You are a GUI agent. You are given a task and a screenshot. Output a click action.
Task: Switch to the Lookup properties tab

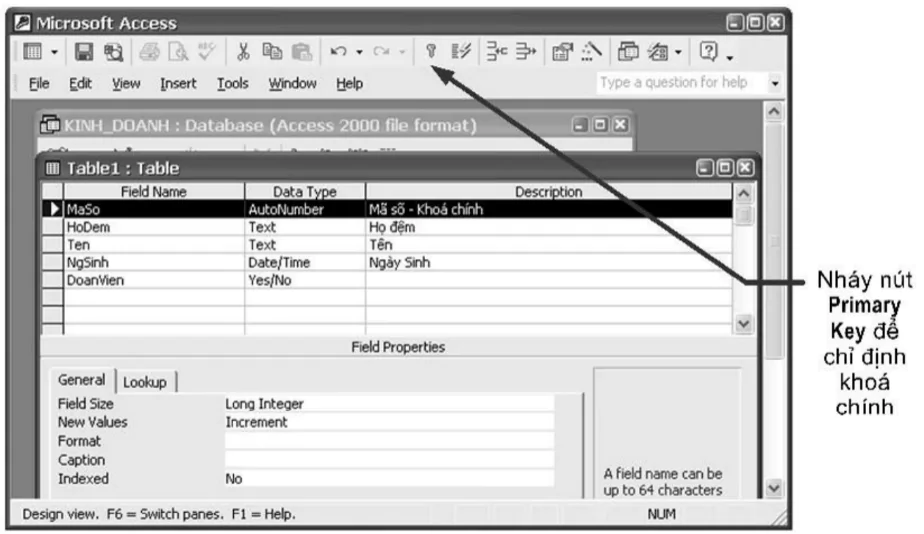click(x=145, y=383)
